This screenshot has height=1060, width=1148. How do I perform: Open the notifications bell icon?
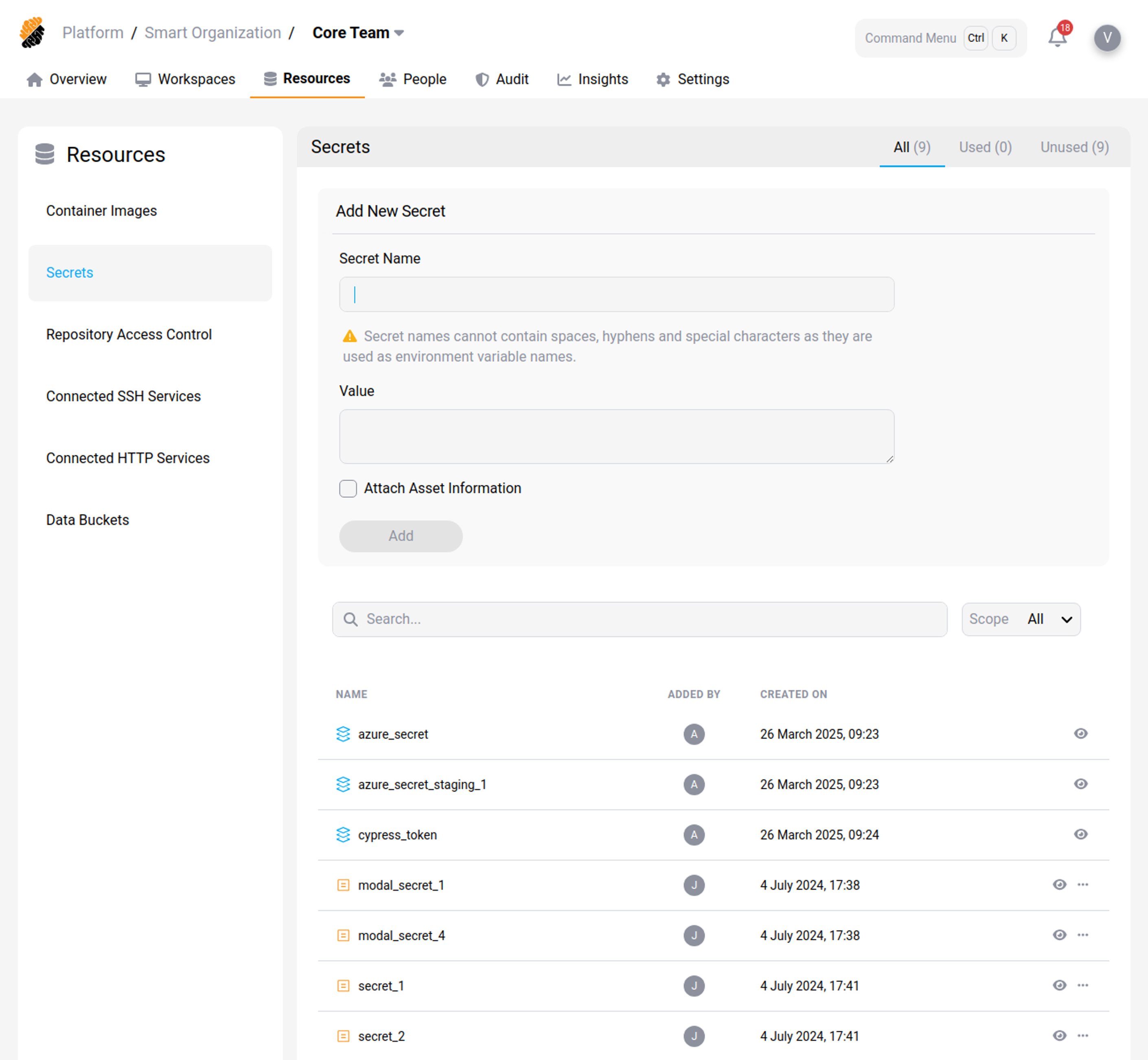tap(1057, 38)
